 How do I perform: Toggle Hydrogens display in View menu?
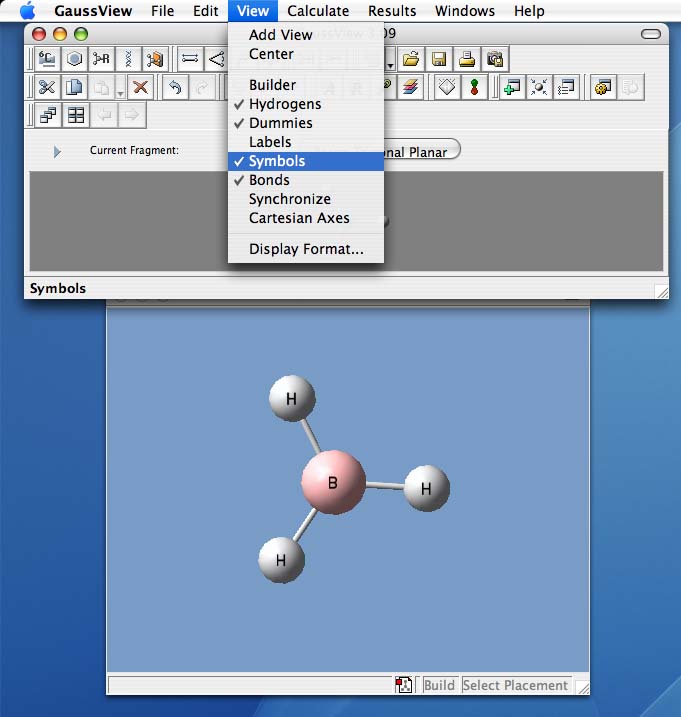click(285, 104)
